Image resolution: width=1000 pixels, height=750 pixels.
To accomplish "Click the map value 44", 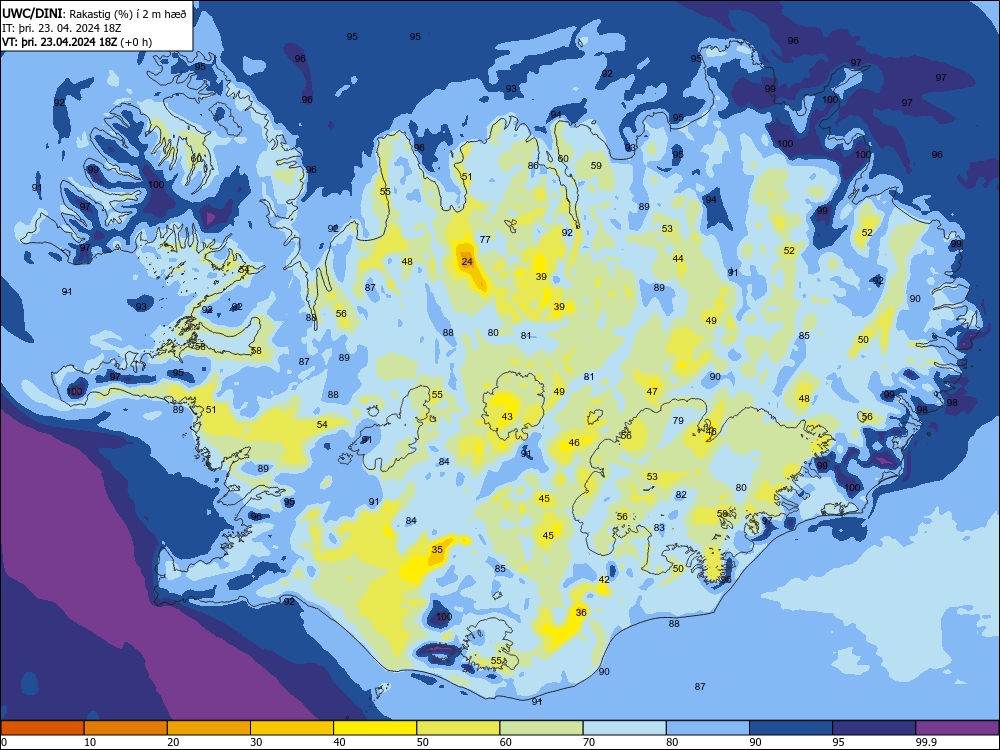I will tap(678, 258).
